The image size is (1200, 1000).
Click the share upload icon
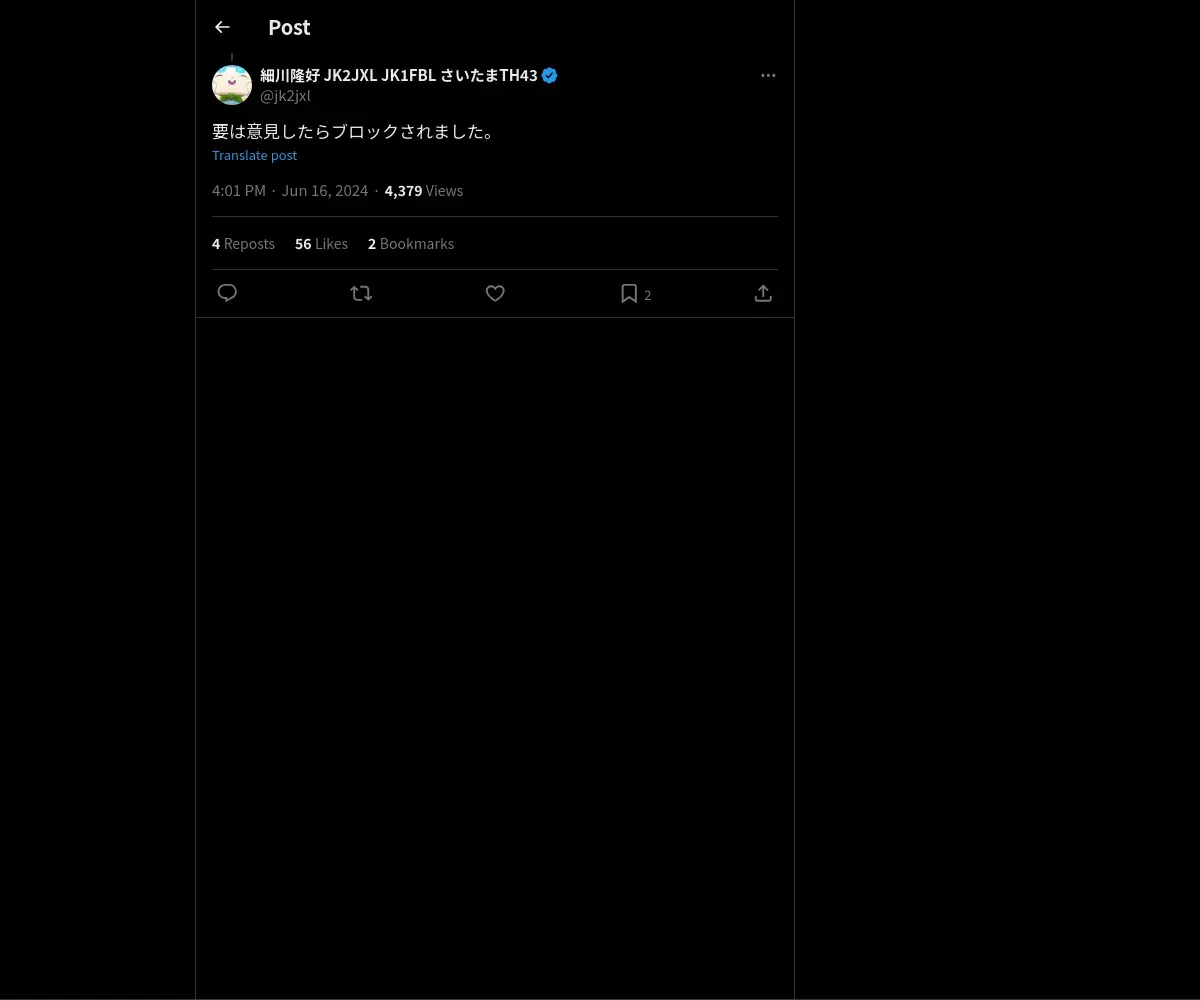pos(763,293)
